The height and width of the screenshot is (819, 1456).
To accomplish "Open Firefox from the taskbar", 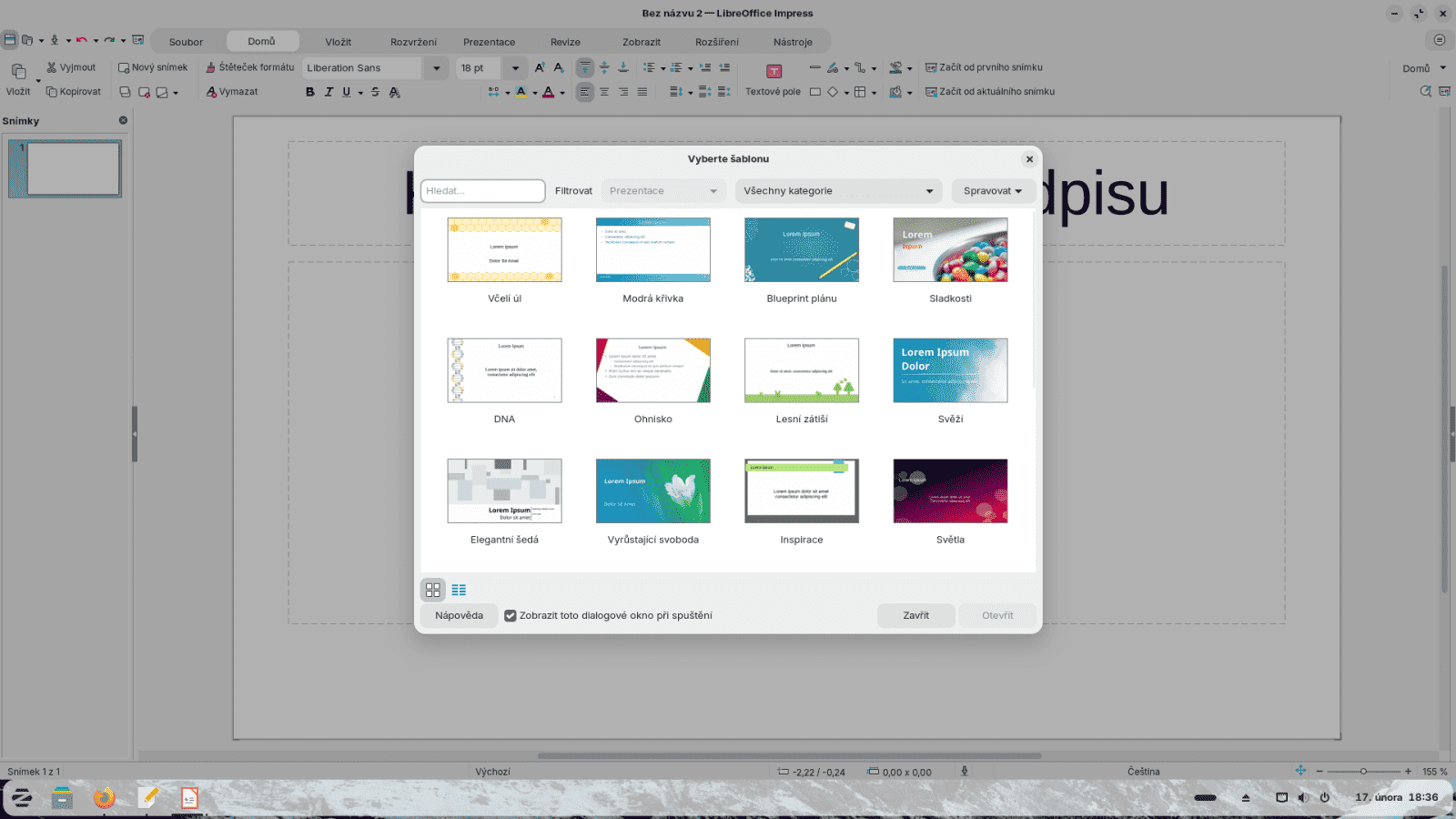I will (105, 798).
